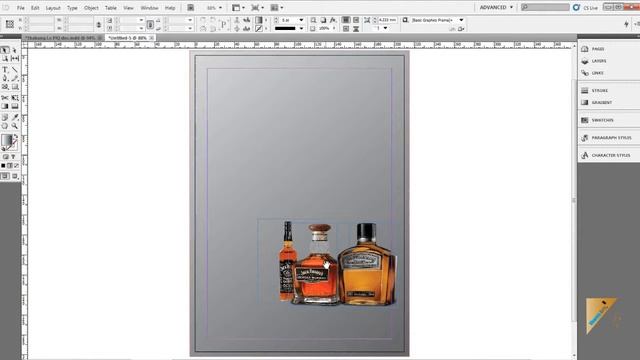Select the Selection tool (black arrow)
This screenshot has width=640, height=360.
point(5,50)
